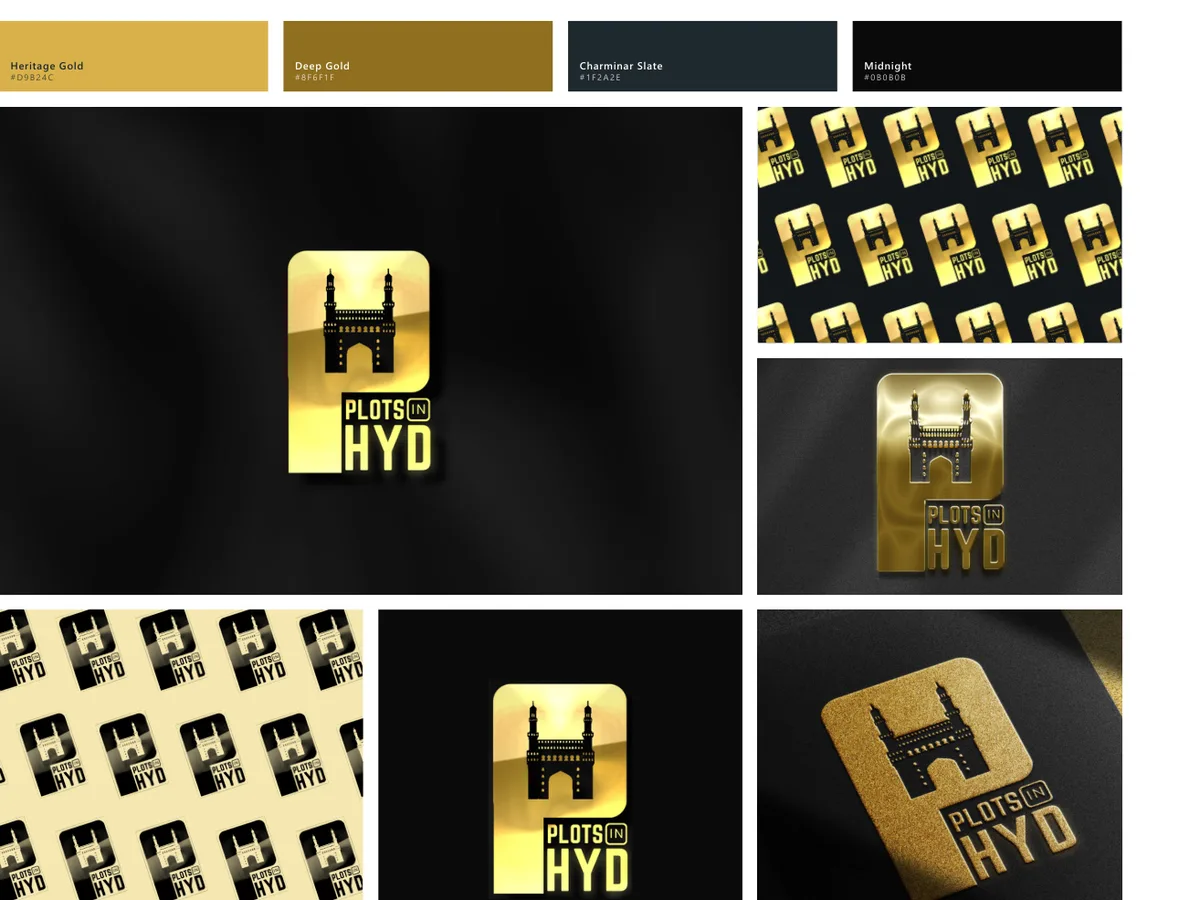Click the "Deep Gold" name label
The width and height of the screenshot is (1200, 900).
click(x=322, y=66)
